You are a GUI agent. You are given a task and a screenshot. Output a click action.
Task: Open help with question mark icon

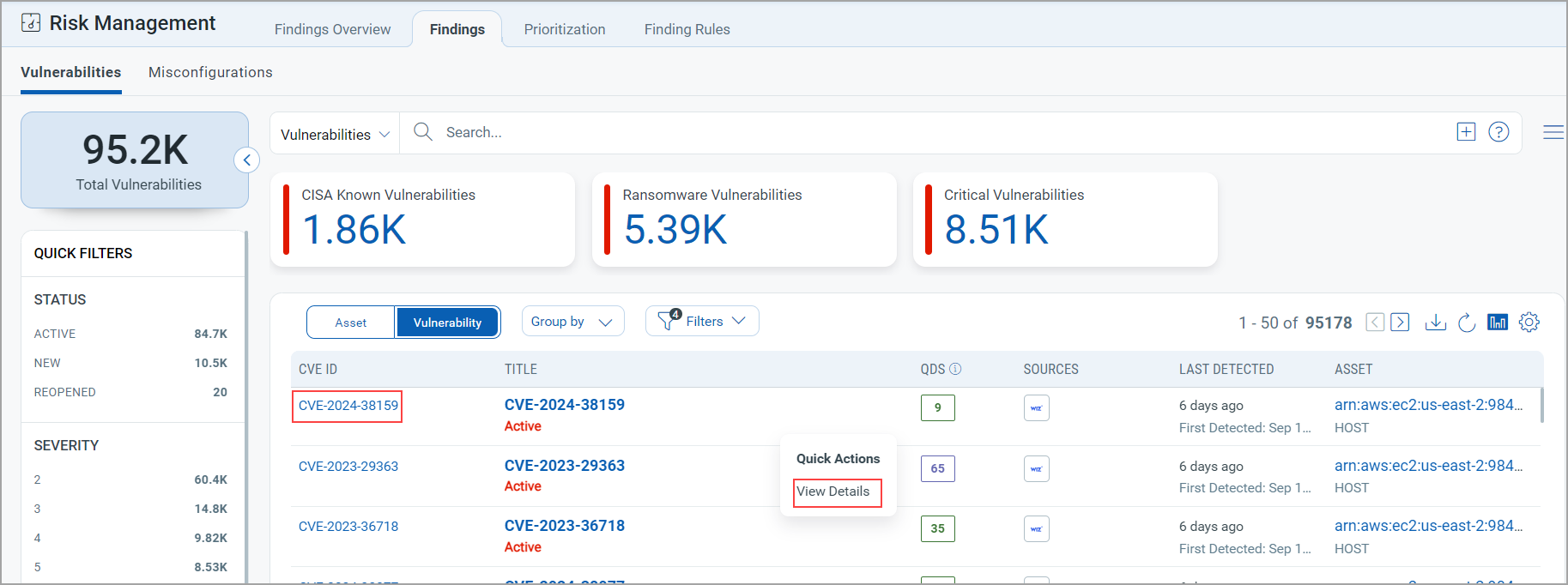tap(1498, 132)
